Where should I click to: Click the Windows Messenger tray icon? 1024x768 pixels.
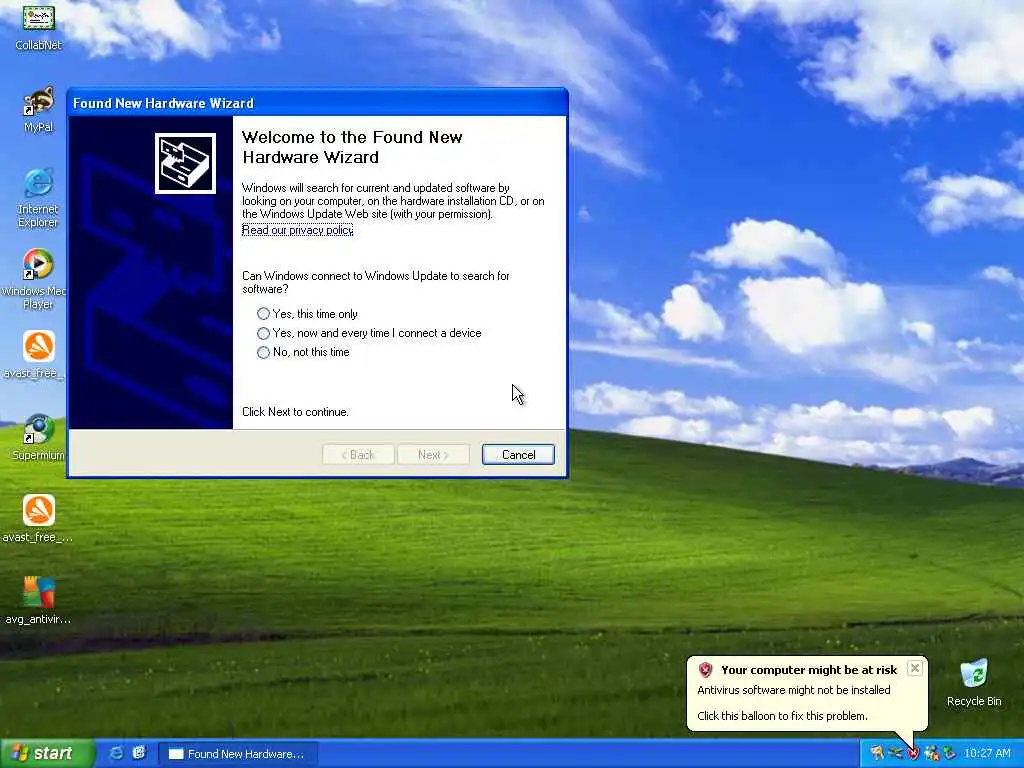coord(932,753)
